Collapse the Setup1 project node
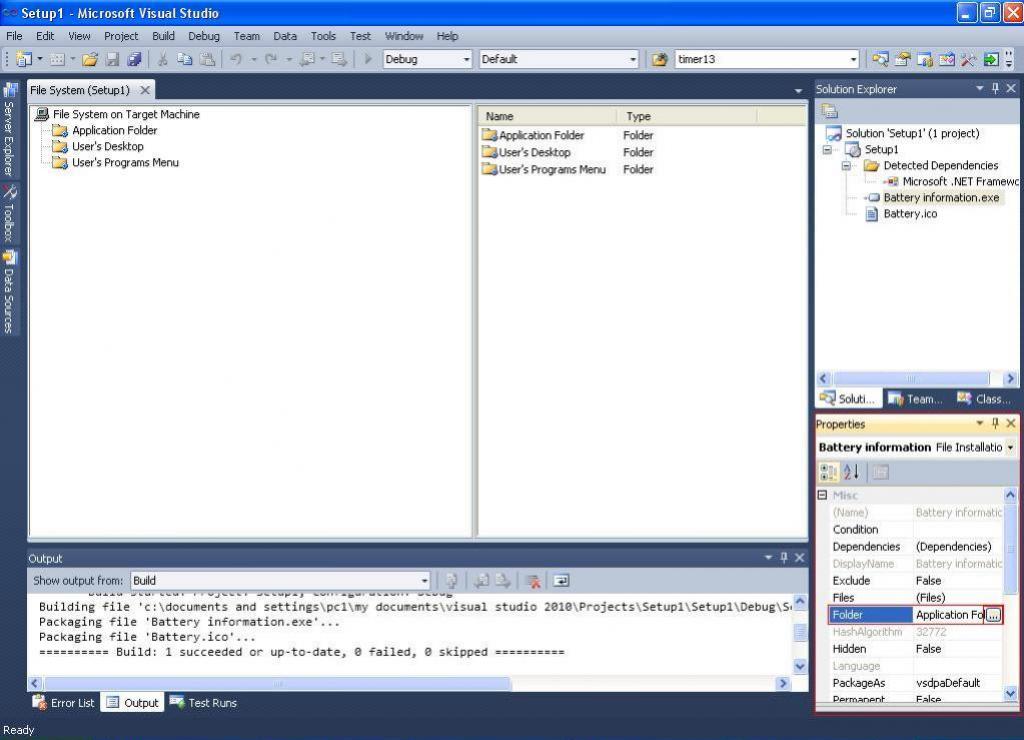 827,150
